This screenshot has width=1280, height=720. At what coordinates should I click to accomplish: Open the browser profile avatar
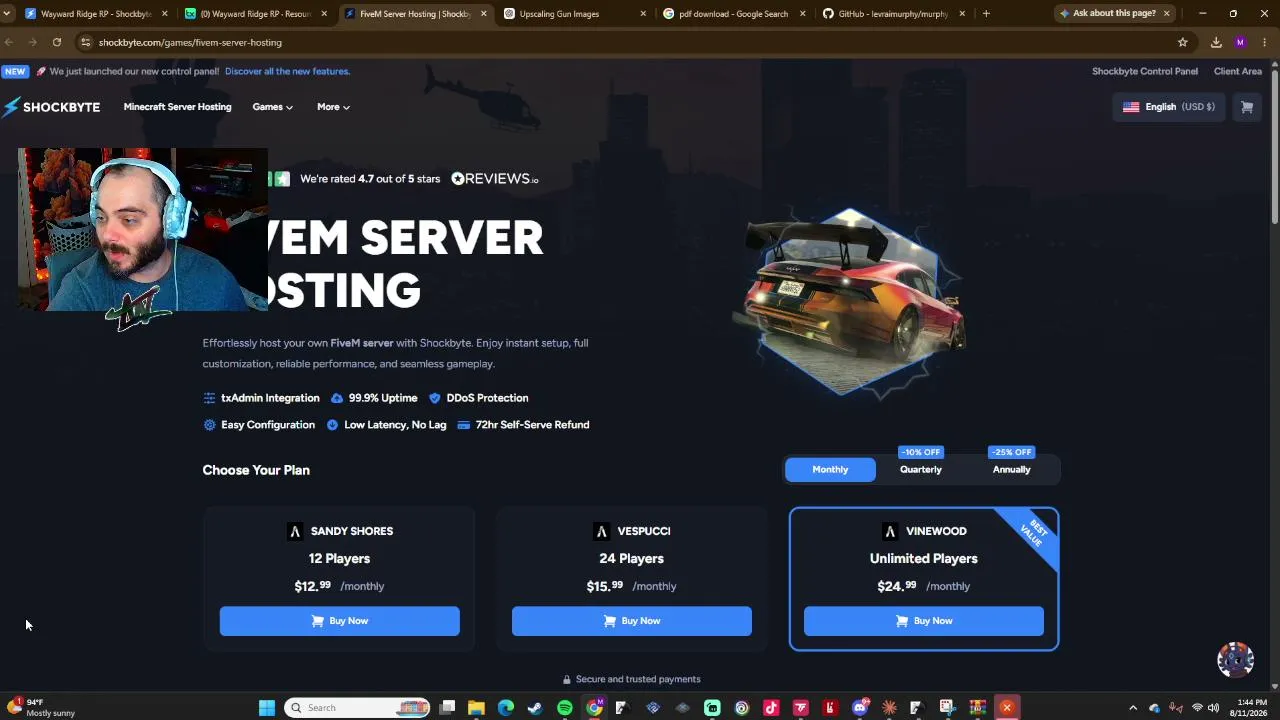[x=1241, y=42]
